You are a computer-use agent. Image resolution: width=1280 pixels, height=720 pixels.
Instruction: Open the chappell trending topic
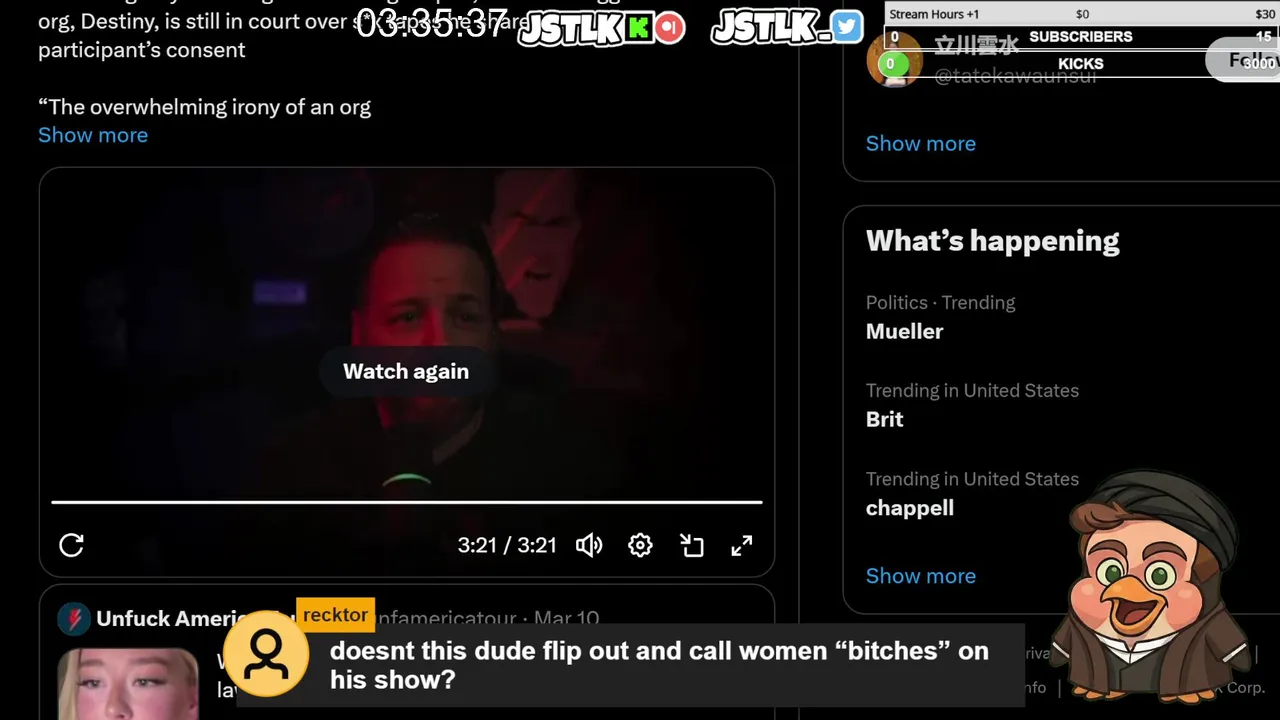[x=910, y=508]
